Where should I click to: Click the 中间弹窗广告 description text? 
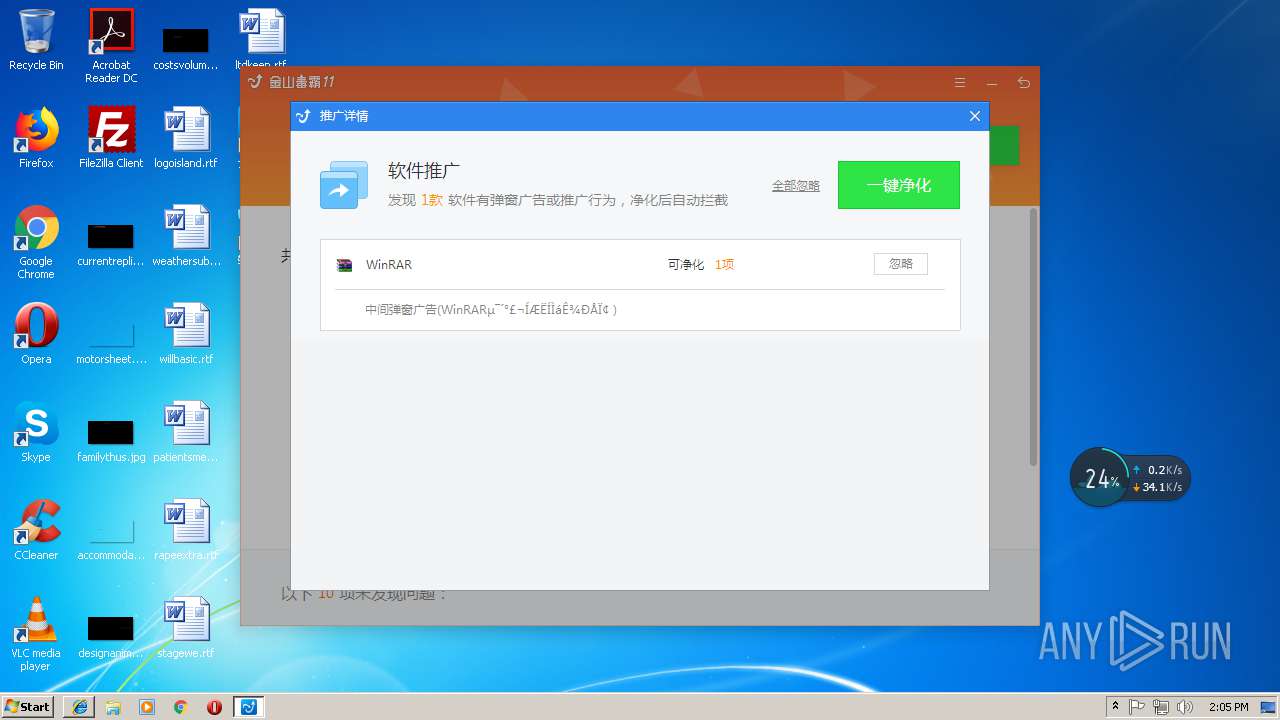(491, 310)
